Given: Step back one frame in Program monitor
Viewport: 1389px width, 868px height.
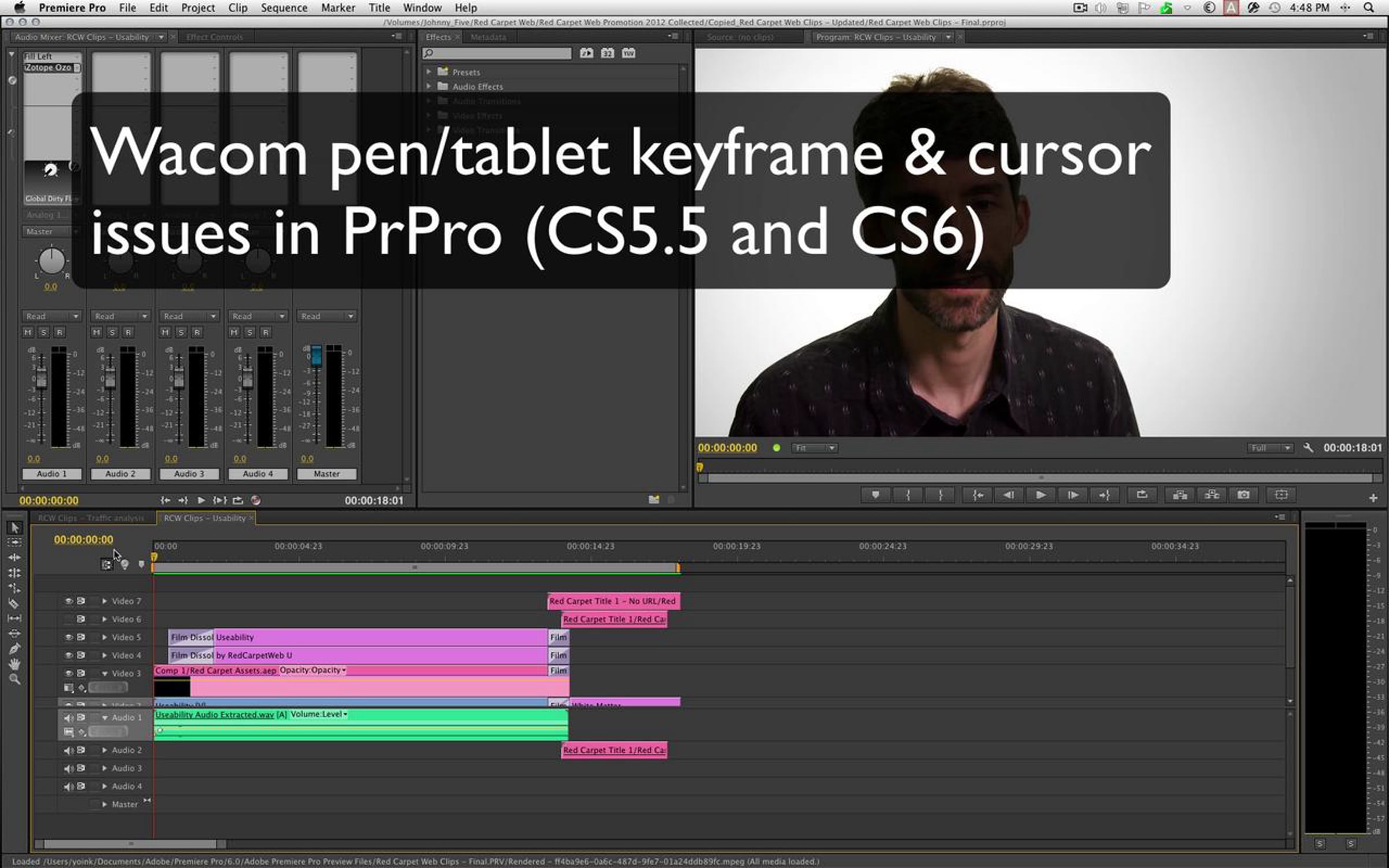Looking at the screenshot, I should click(1009, 495).
